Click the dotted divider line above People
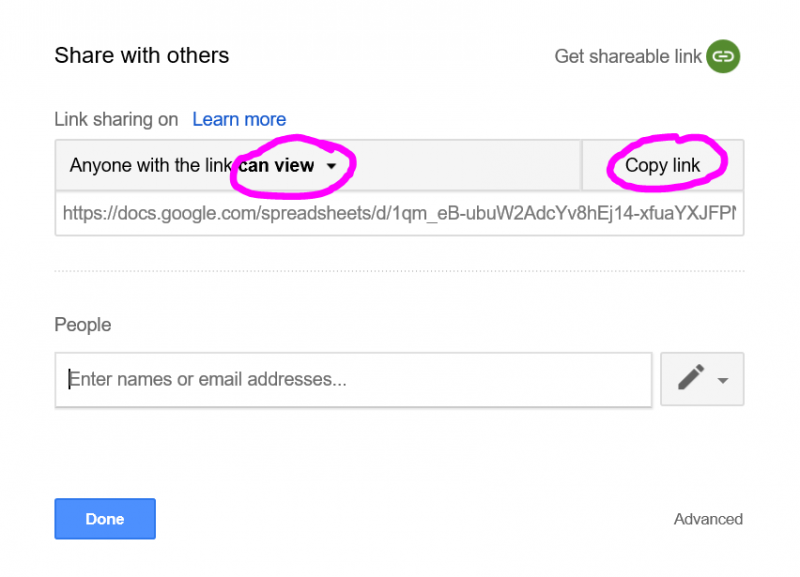Screen dimensions: 800x577 tap(398, 271)
